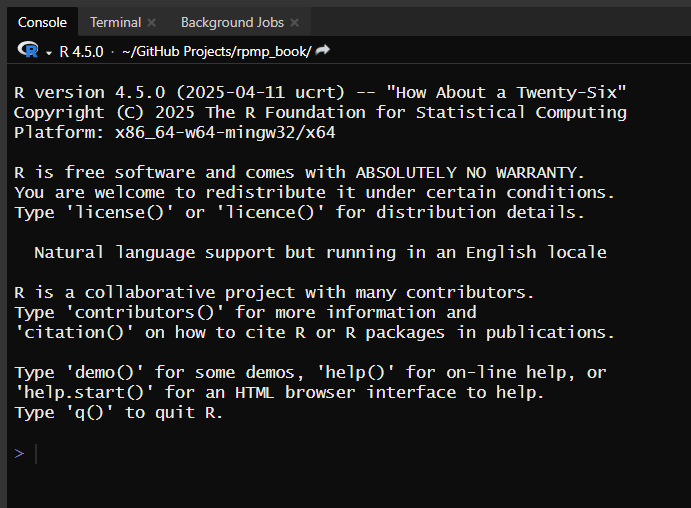Click in the console command prompt
Image resolution: width=691 pixels, height=508 pixels.
click(x=300, y=454)
